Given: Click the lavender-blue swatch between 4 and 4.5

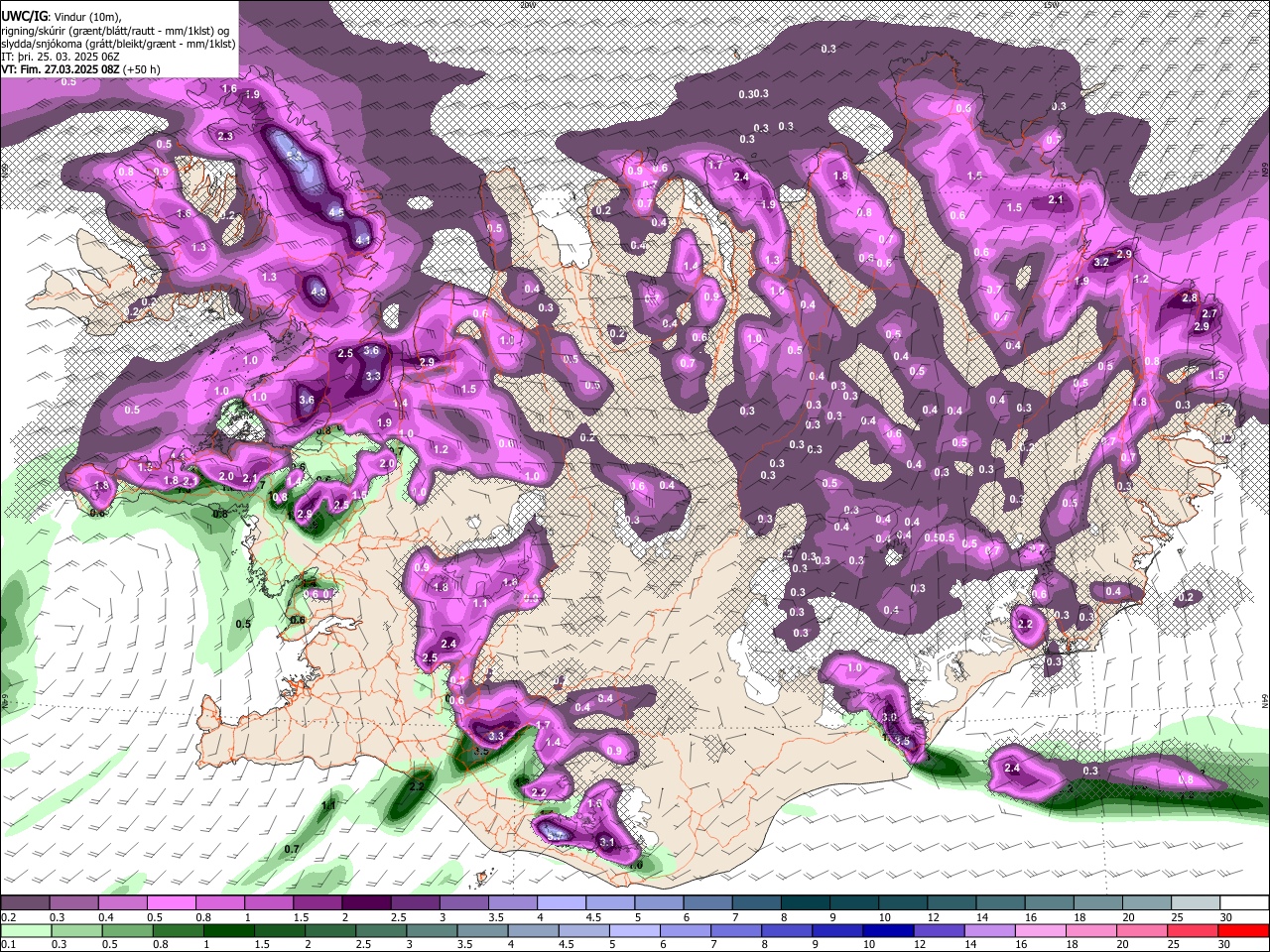Looking at the screenshot, I should point(561,903).
